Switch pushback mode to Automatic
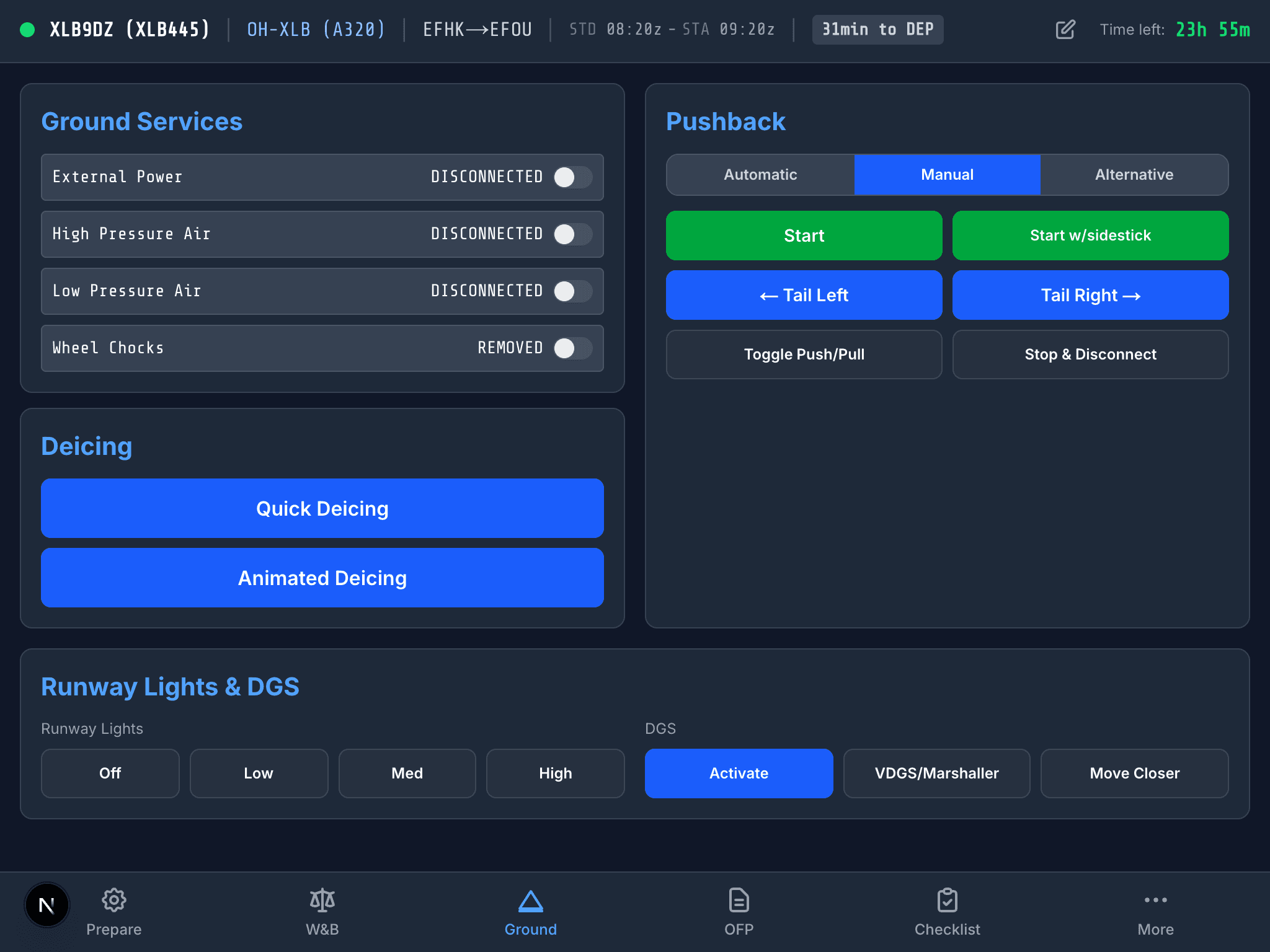1270x952 pixels. 760,175
